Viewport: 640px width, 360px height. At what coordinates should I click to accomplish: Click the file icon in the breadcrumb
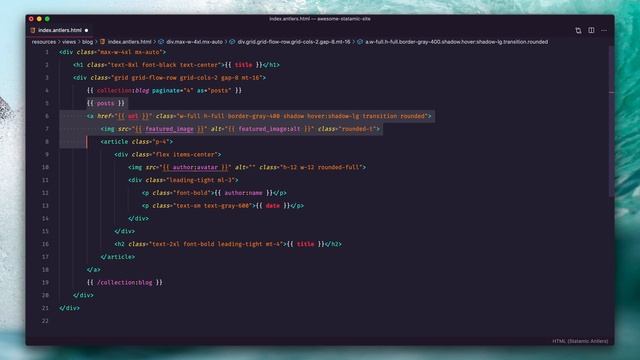[x=103, y=42]
